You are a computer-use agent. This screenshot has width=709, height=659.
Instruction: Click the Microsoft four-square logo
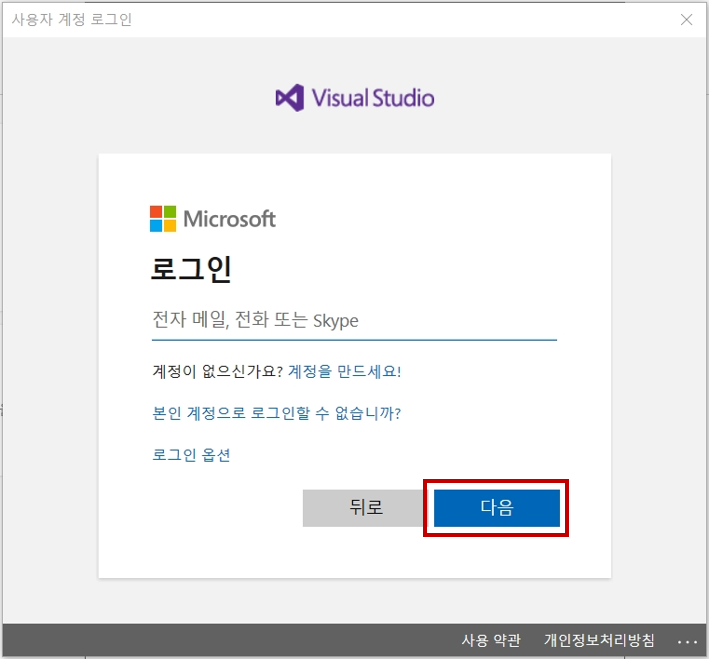[163, 219]
